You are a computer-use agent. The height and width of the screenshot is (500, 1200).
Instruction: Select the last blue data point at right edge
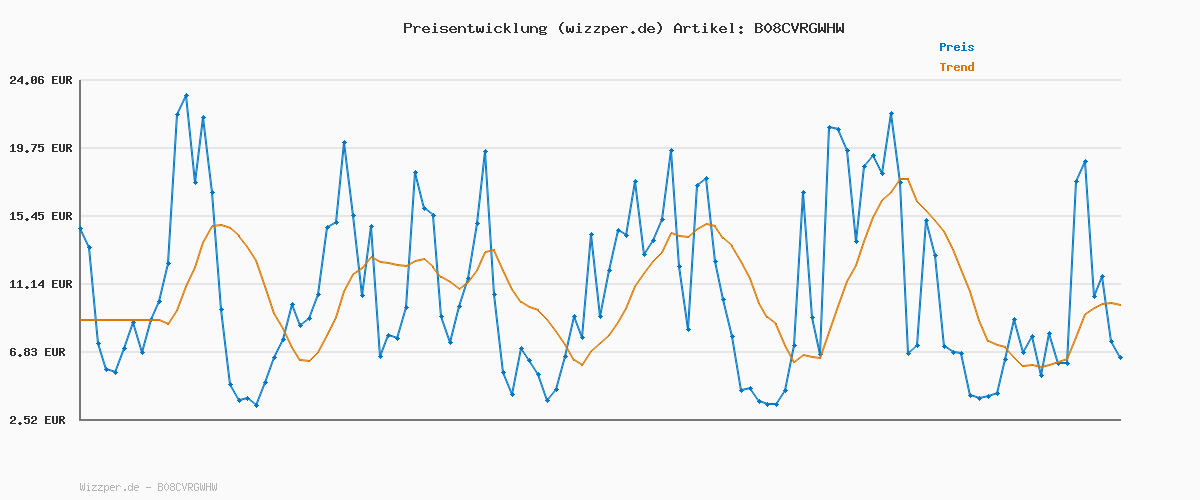coord(1120,357)
